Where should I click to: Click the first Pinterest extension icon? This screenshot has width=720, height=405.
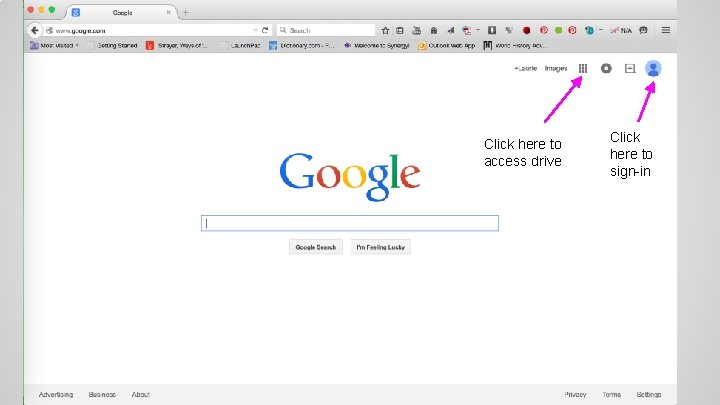[544, 30]
